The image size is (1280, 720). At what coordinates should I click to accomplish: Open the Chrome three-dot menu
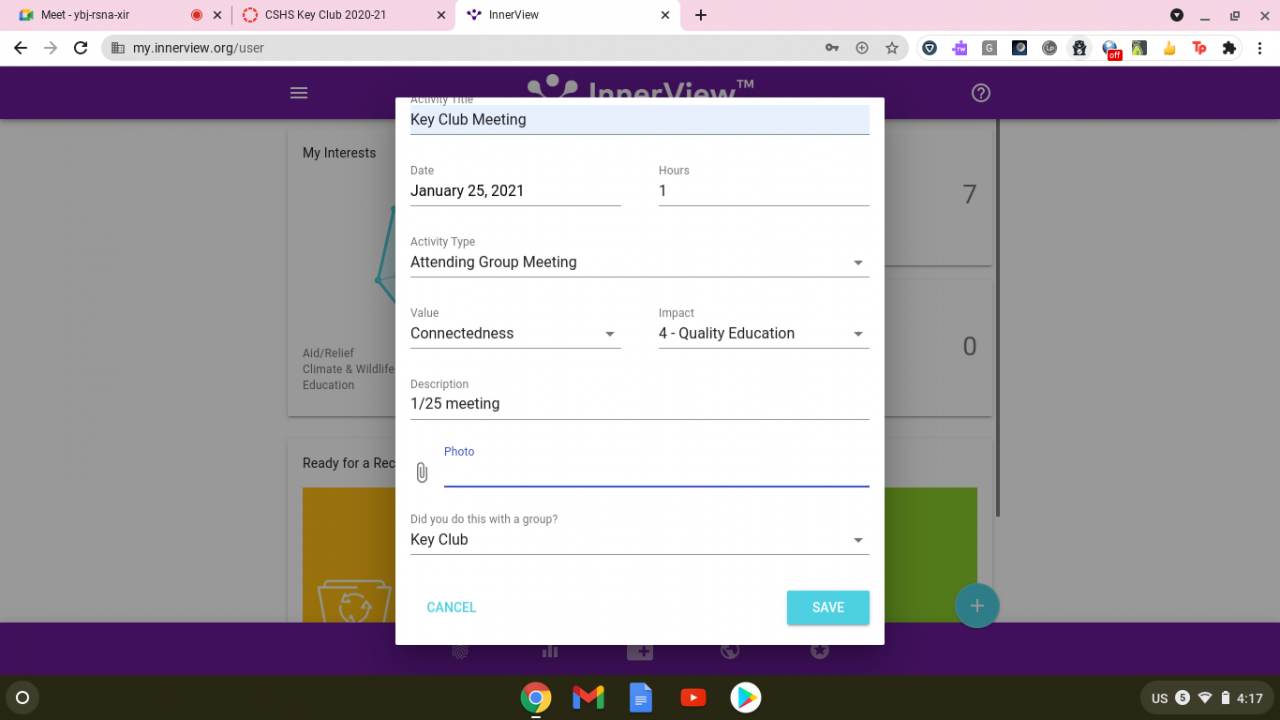click(1260, 48)
